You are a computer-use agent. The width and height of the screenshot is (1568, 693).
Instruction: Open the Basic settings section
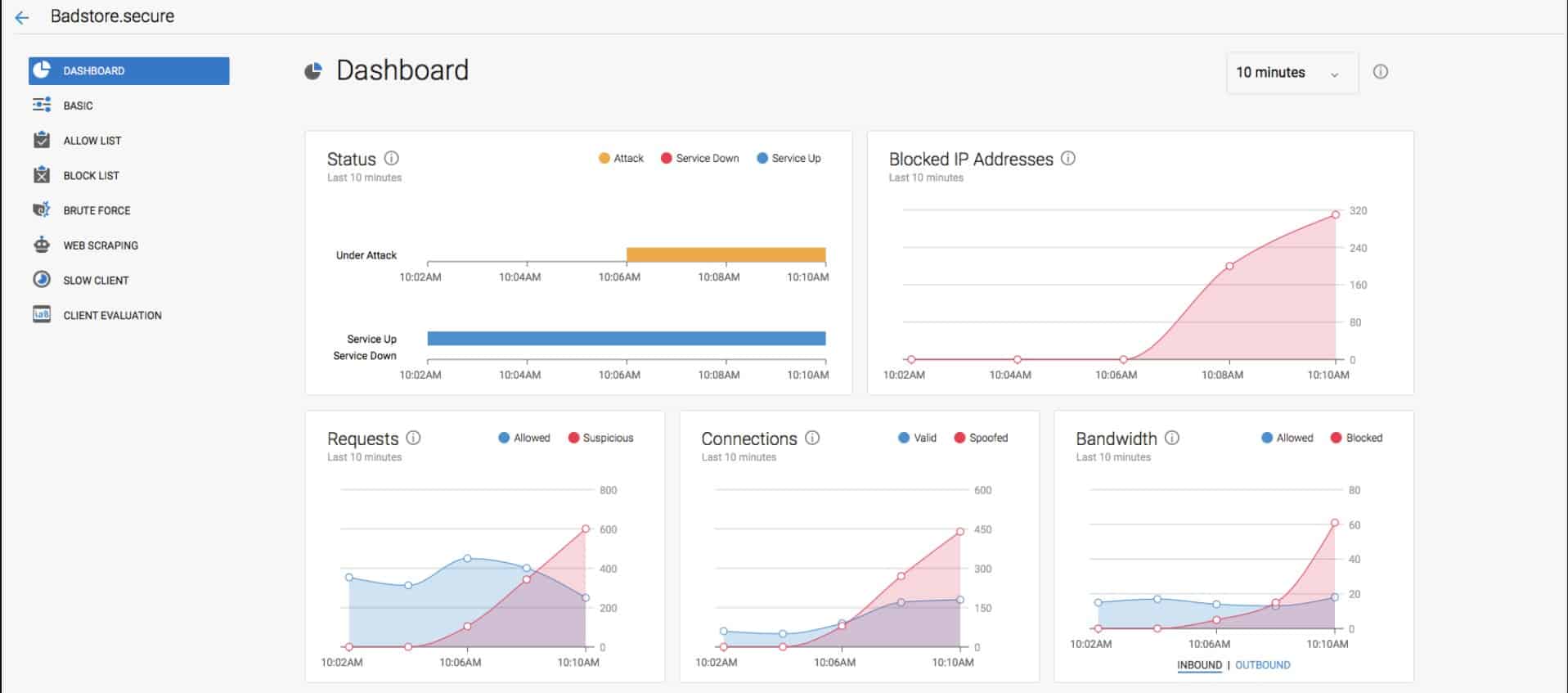tap(79, 106)
